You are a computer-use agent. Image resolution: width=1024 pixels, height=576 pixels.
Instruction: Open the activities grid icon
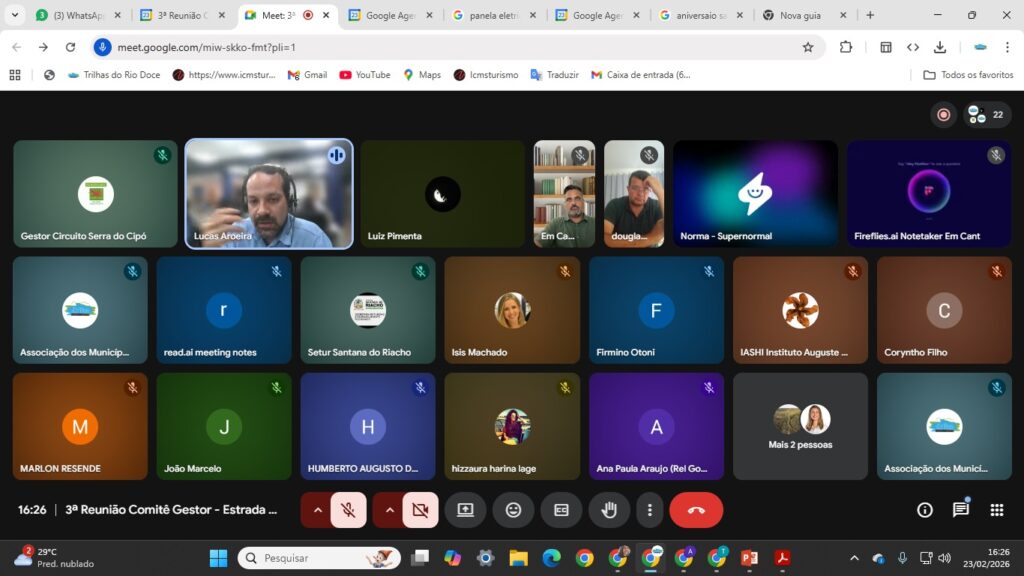(996, 510)
